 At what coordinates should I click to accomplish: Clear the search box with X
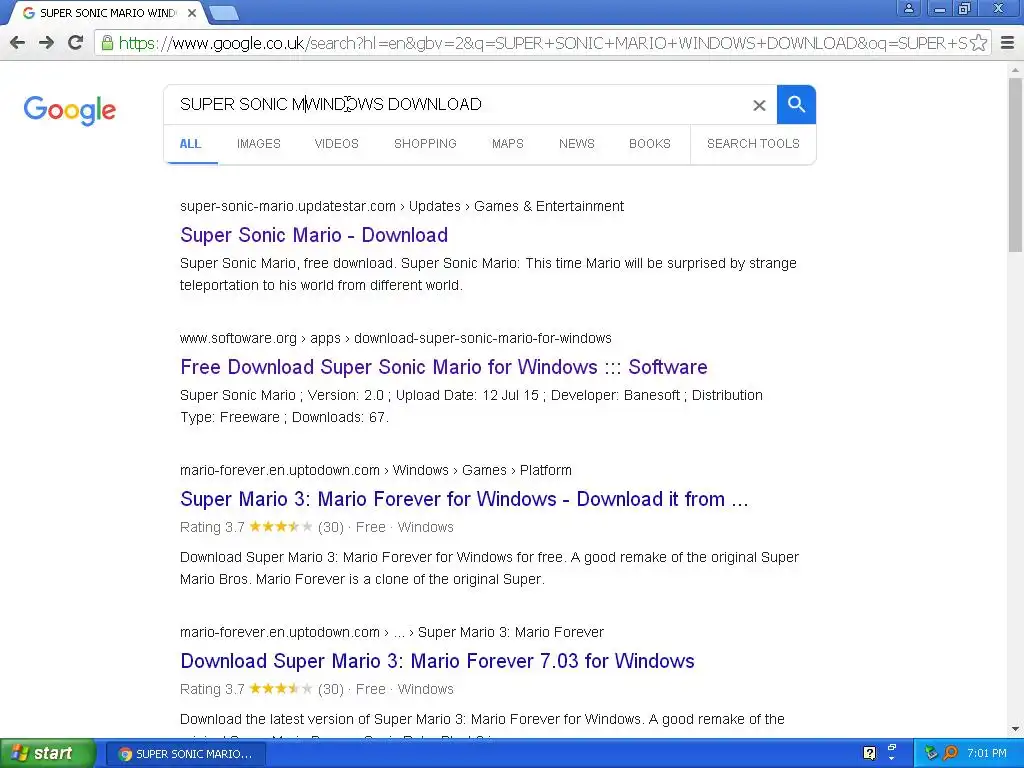coord(759,105)
